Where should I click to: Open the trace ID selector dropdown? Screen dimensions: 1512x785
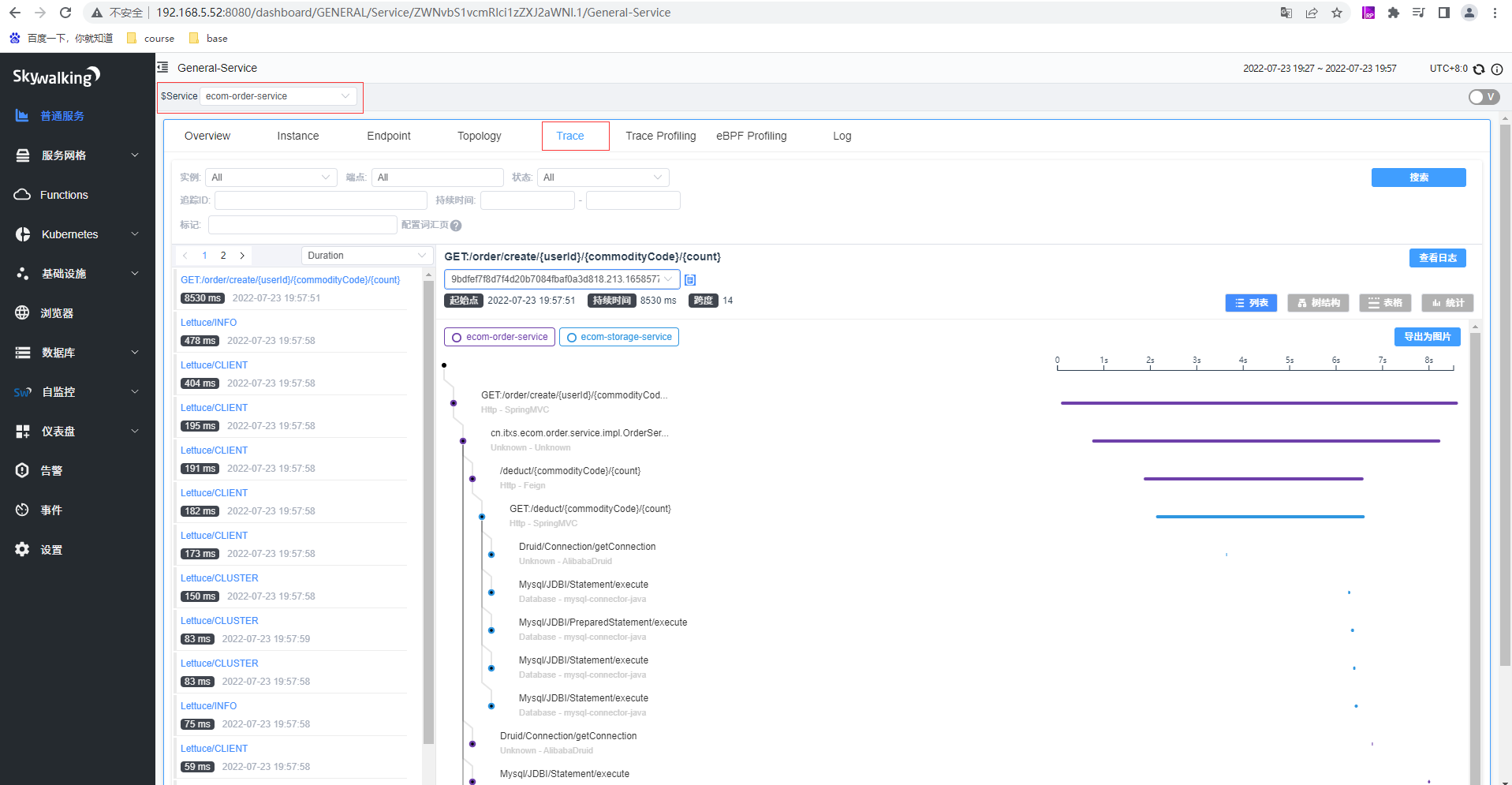[562, 279]
